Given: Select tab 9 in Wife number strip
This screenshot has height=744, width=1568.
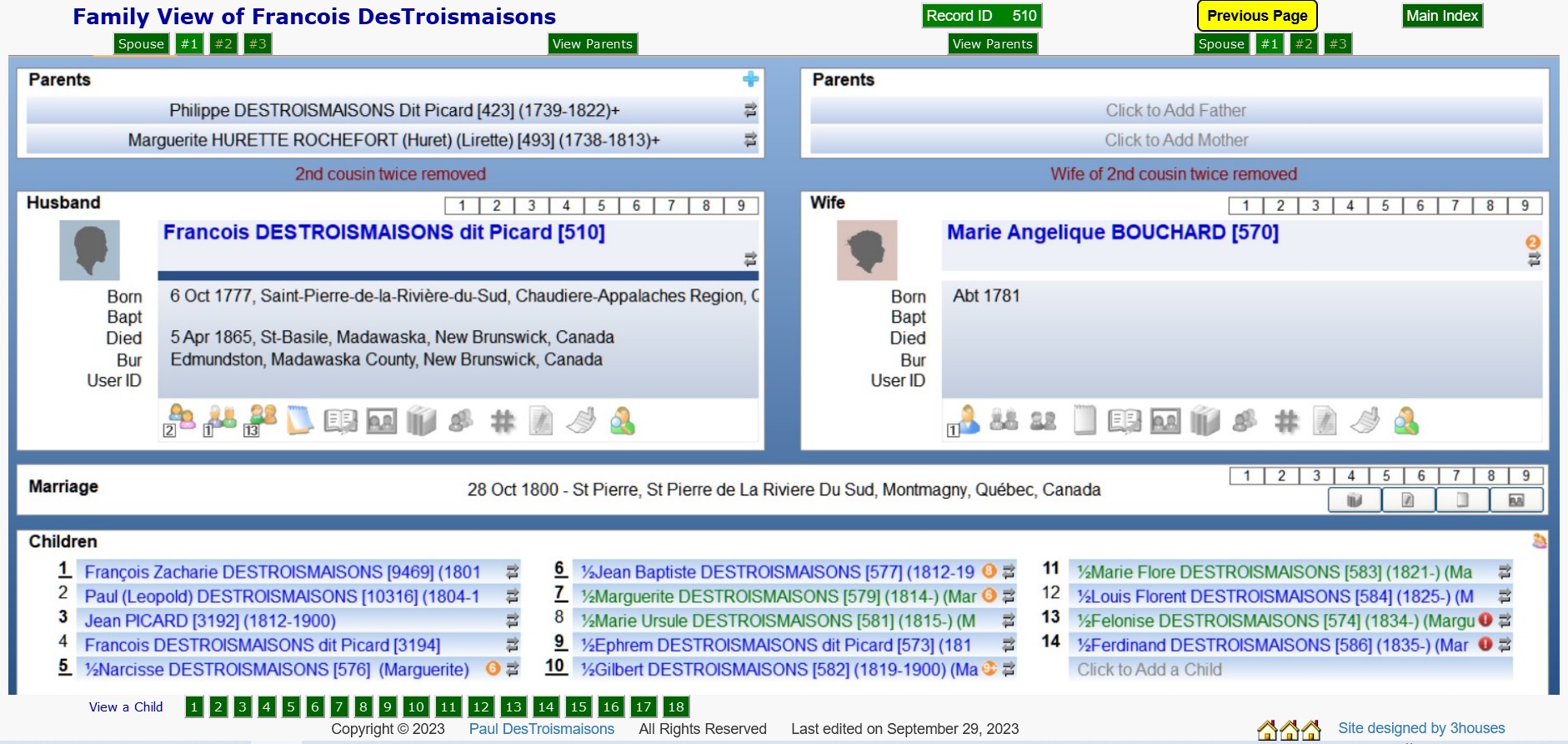Looking at the screenshot, I should coord(1525,206).
